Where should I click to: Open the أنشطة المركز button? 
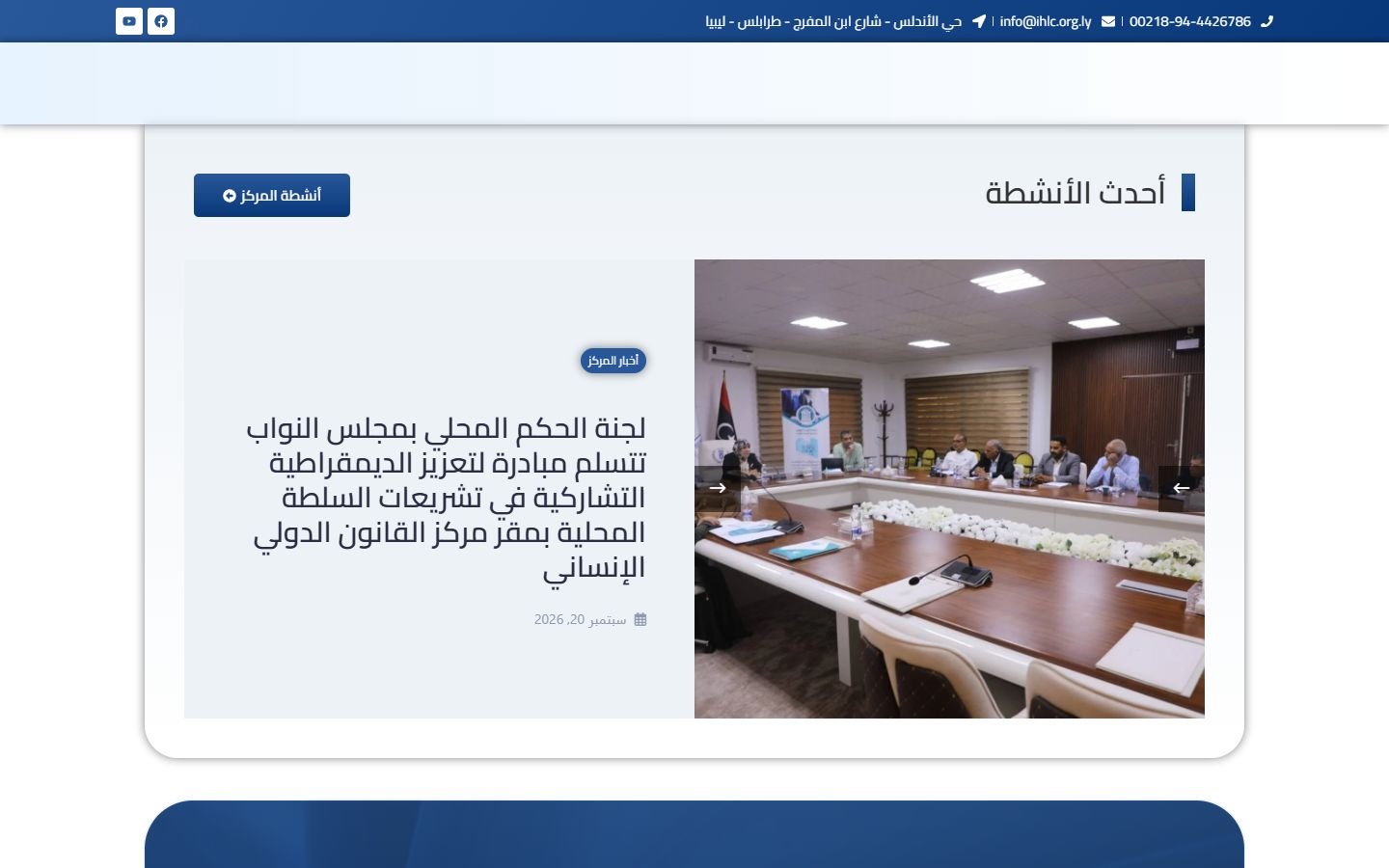(x=272, y=195)
